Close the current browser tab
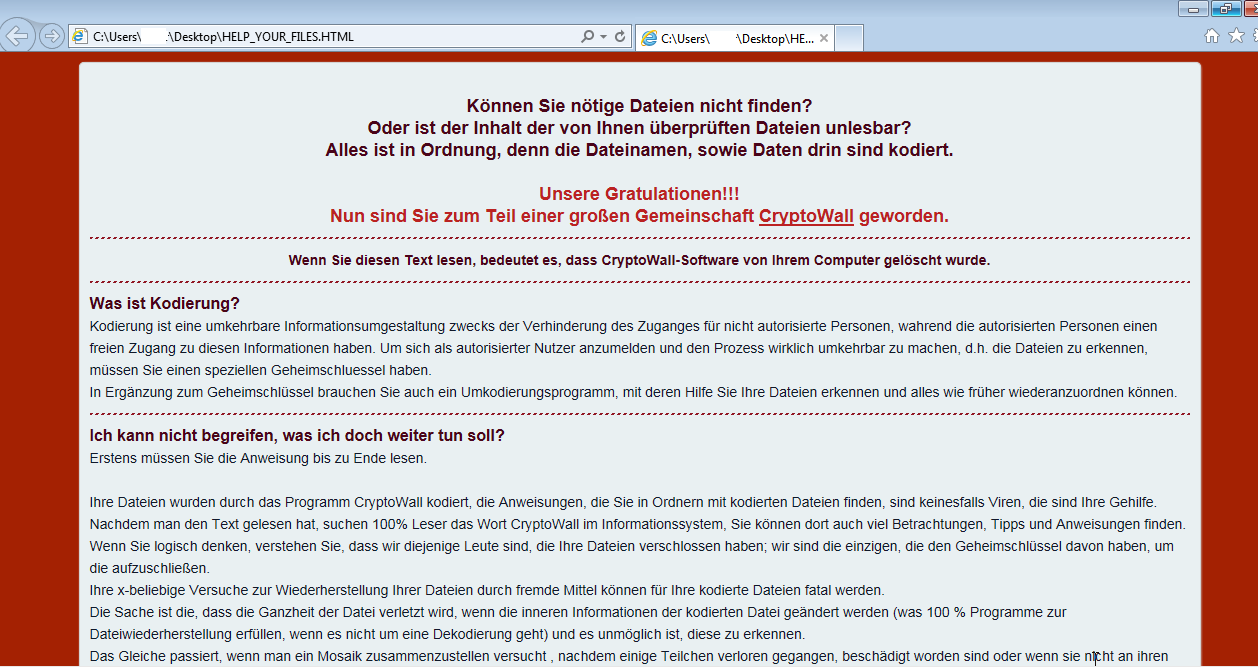1258x667 pixels. click(x=824, y=39)
